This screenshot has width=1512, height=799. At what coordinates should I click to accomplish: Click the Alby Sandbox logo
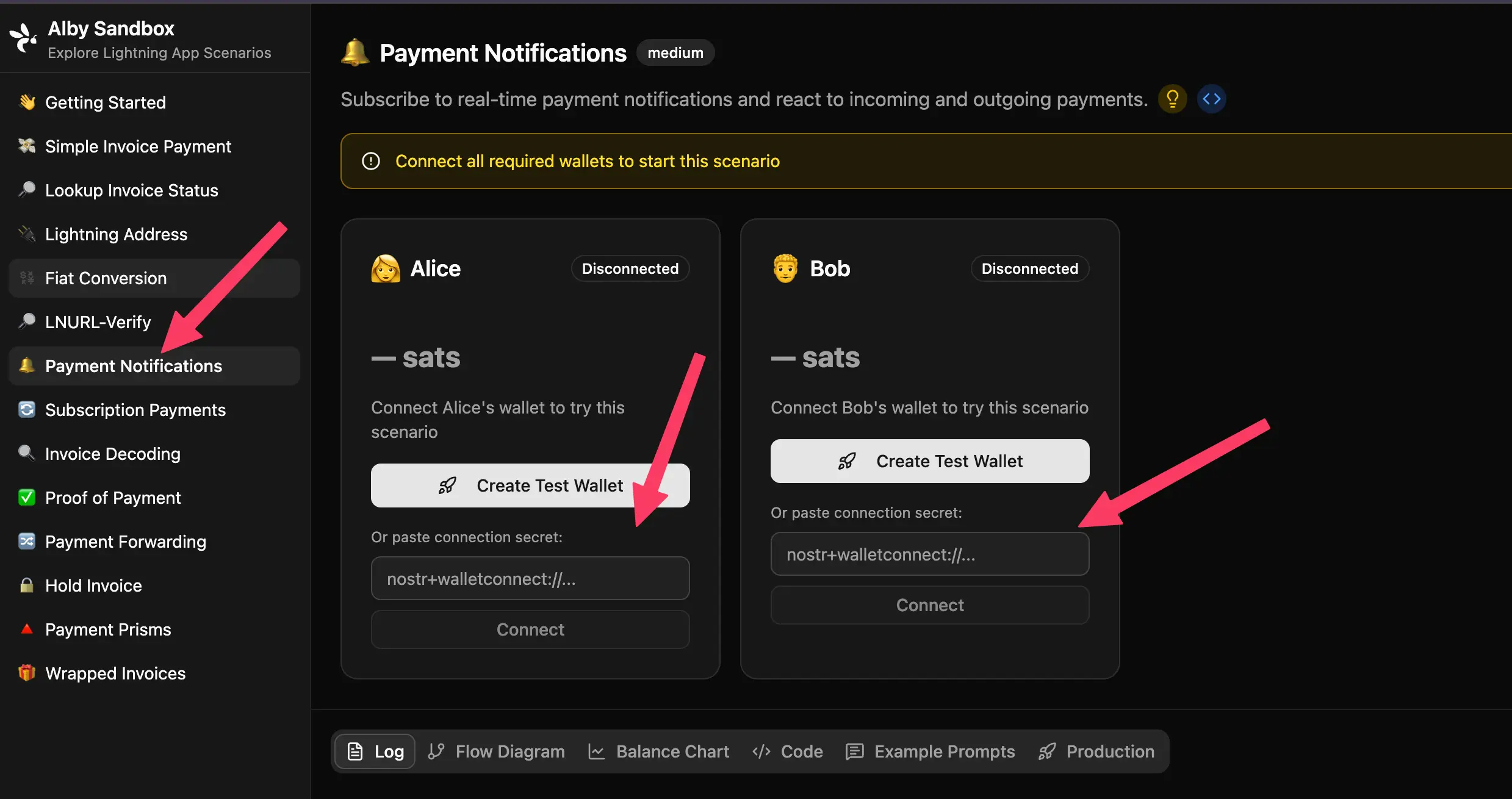[23, 38]
